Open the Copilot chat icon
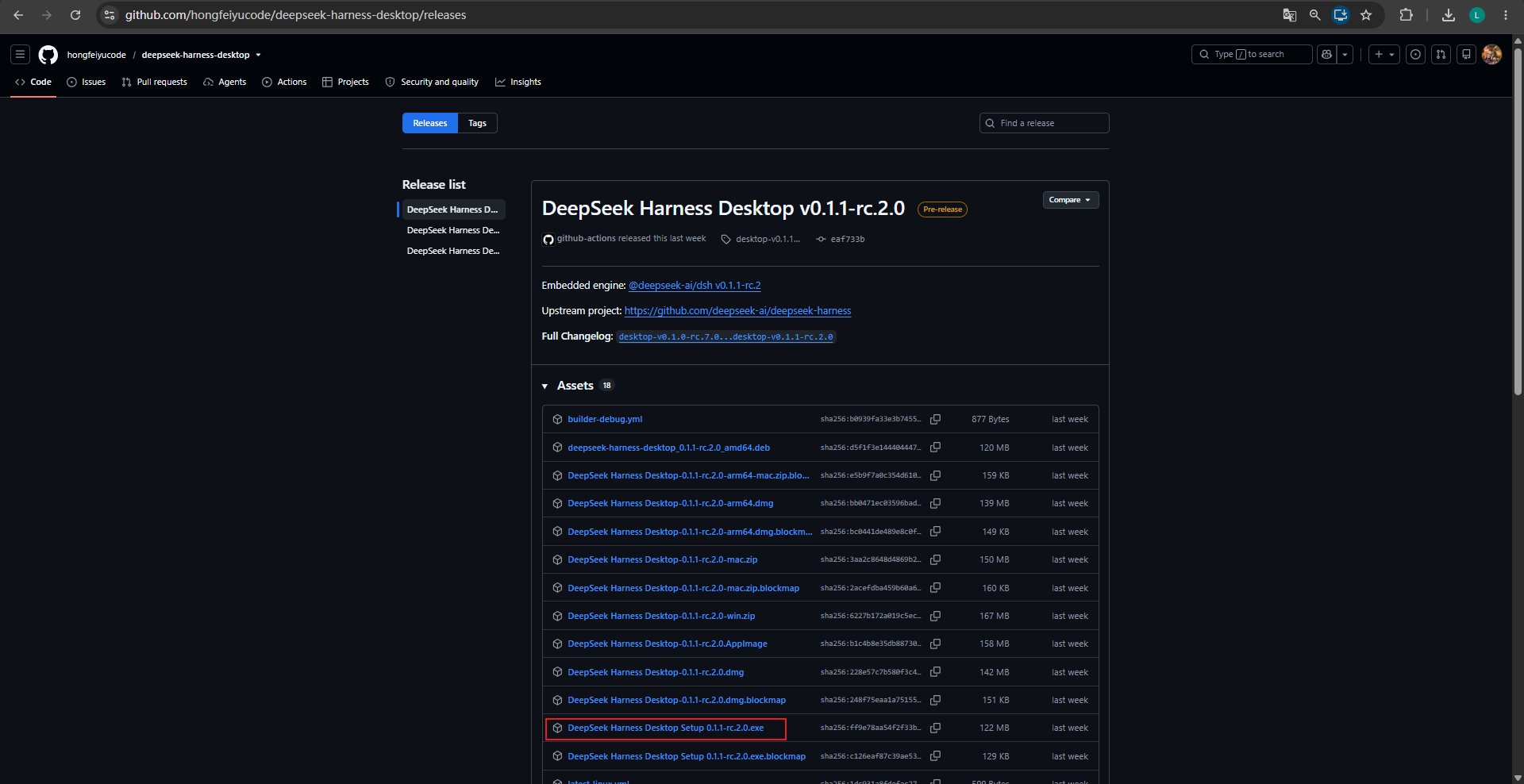This screenshot has width=1524, height=784. click(1326, 55)
